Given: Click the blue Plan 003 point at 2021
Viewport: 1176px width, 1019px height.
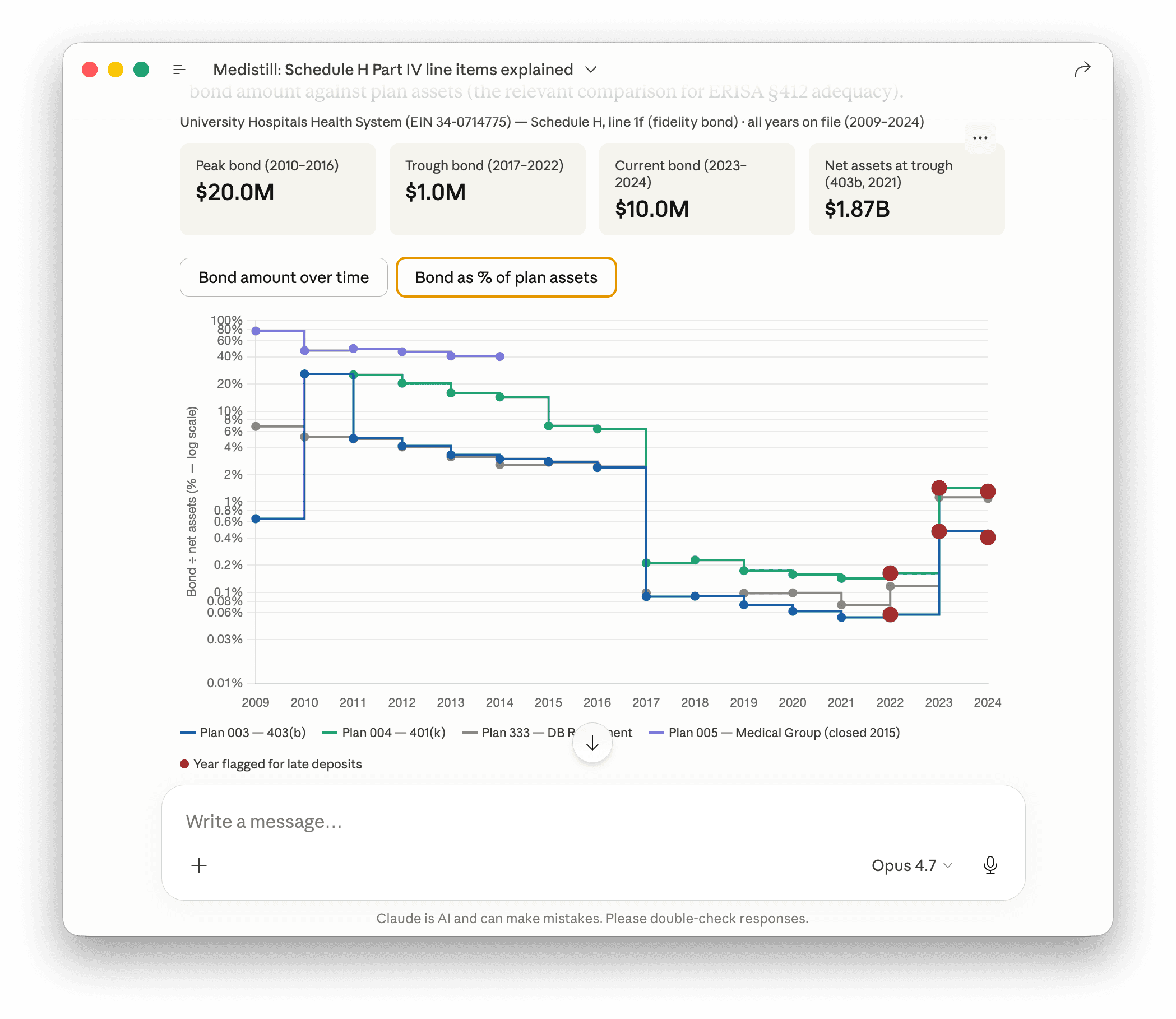Looking at the screenshot, I should click(x=841, y=617).
